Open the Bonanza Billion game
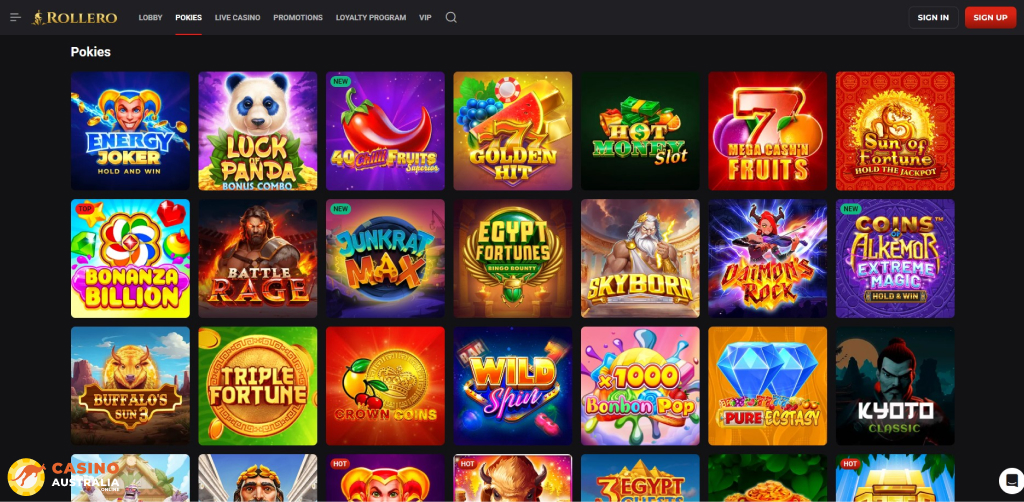Screen dimensions: 1024x502 tap(130, 259)
